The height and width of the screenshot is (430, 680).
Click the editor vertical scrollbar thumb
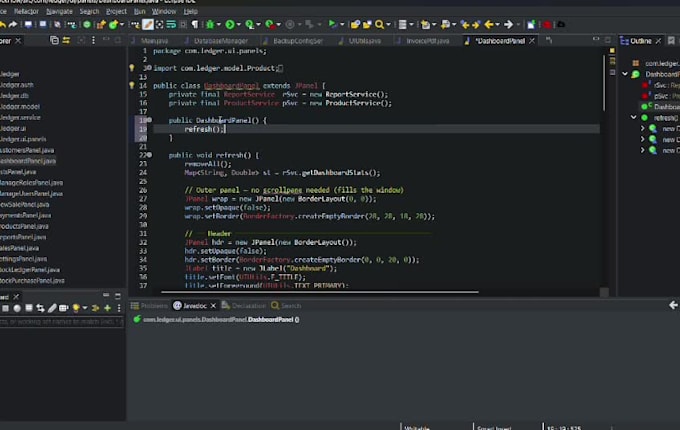pyautogui.click(x=603, y=82)
